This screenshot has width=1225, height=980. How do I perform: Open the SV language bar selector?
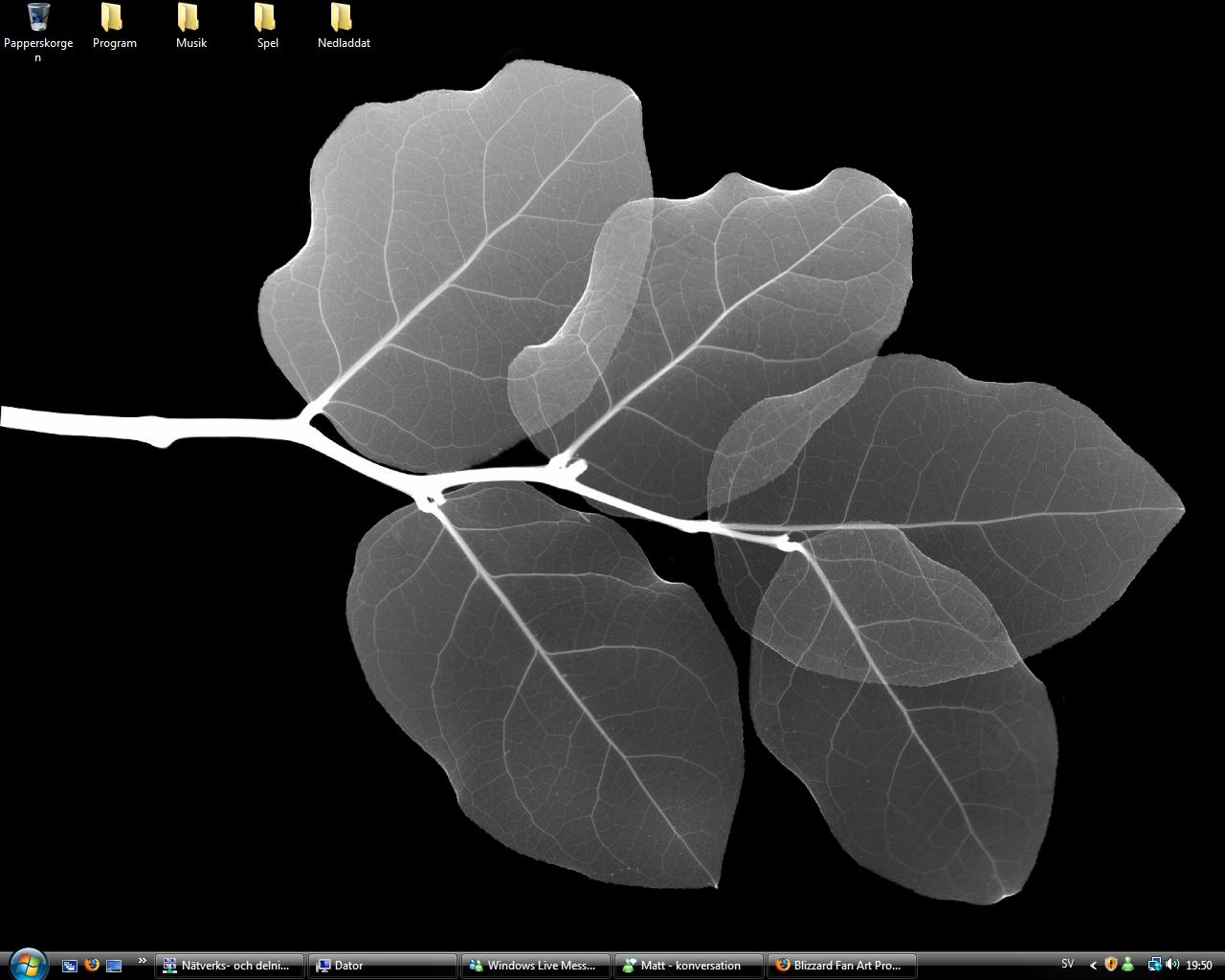1068,965
